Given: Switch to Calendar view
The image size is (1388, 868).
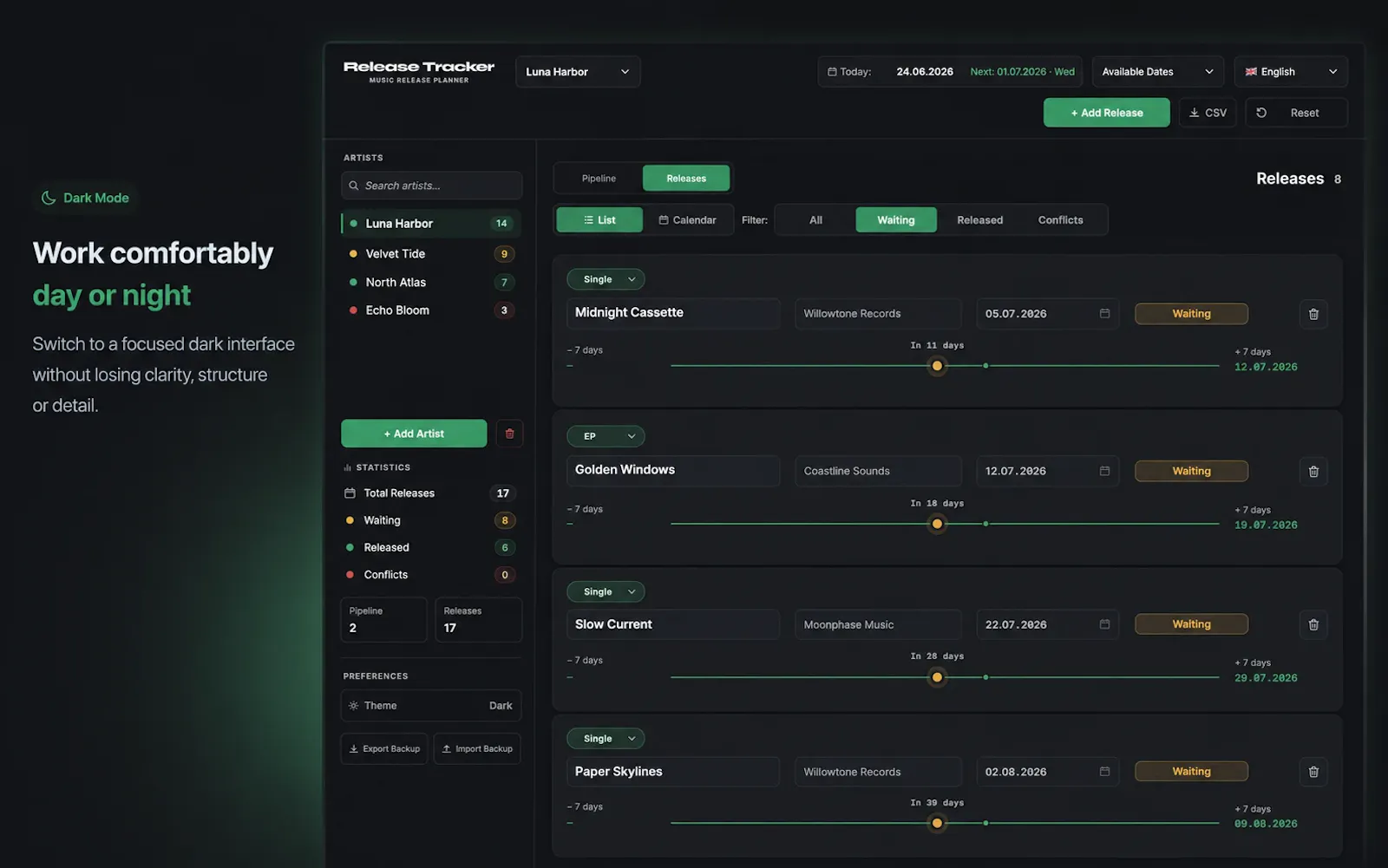Looking at the screenshot, I should [688, 220].
